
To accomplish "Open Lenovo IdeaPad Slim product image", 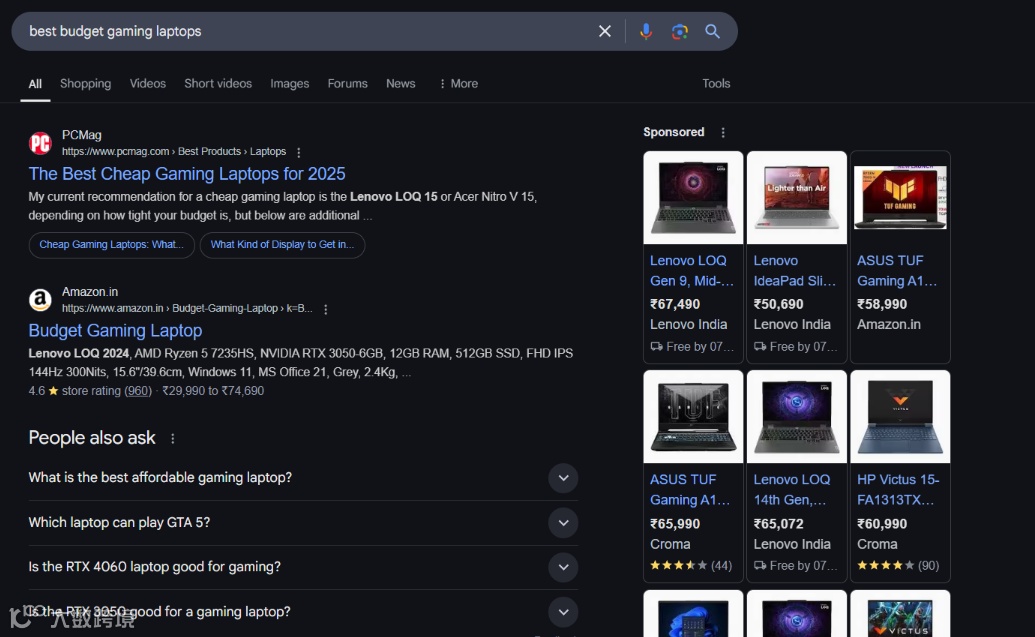I will [x=797, y=198].
